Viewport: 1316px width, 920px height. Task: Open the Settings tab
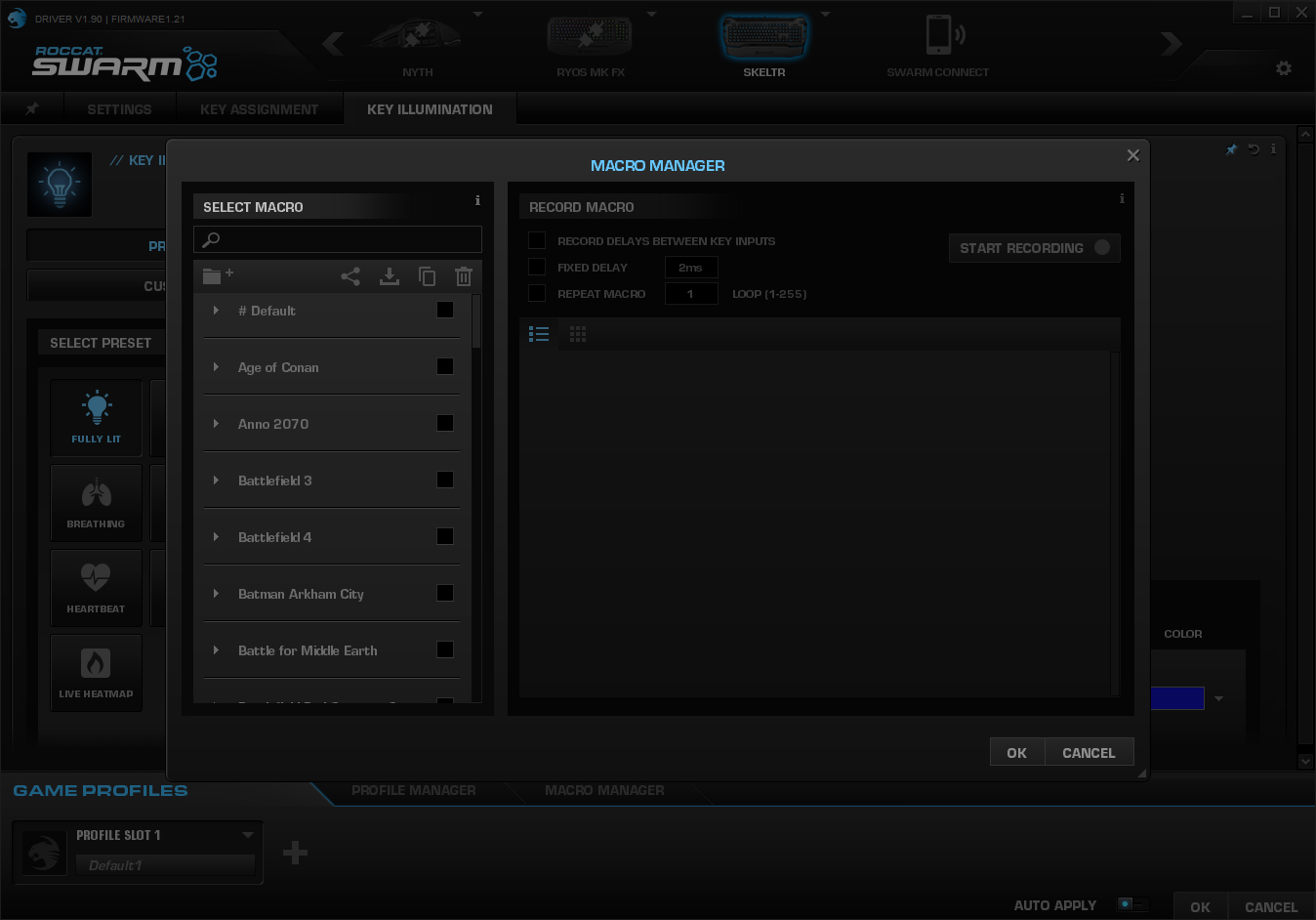coord(119,109)
